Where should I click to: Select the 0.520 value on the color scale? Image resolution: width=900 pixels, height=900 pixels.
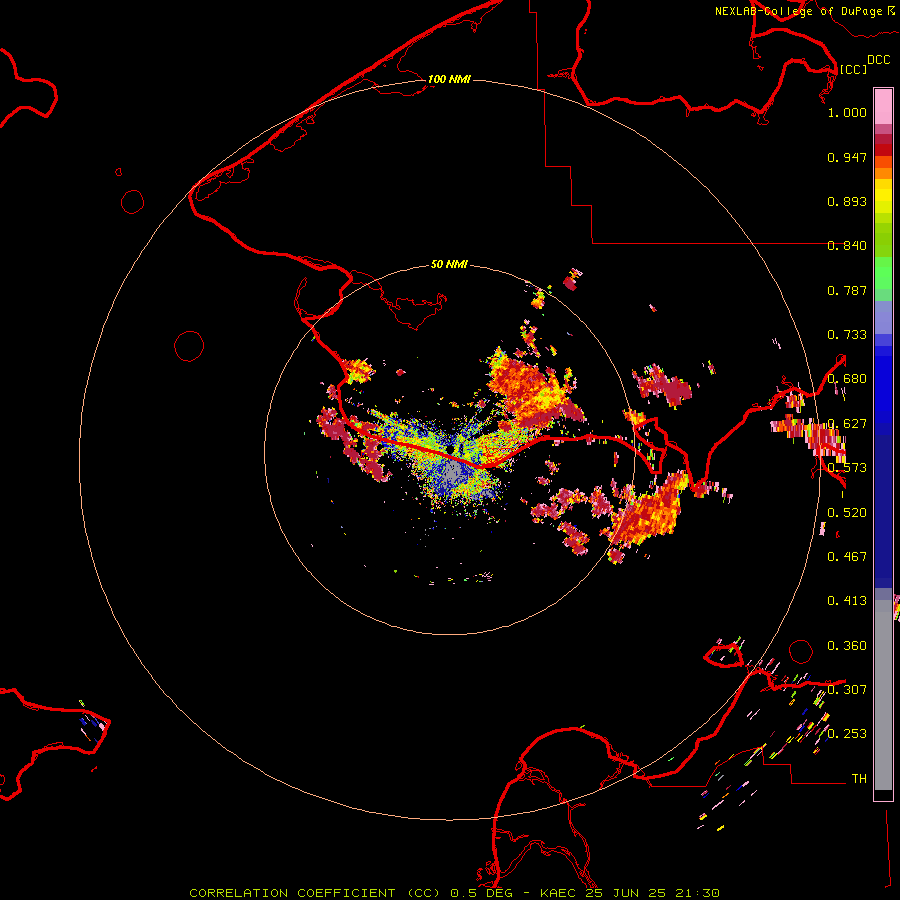click(x=847, y=513)
